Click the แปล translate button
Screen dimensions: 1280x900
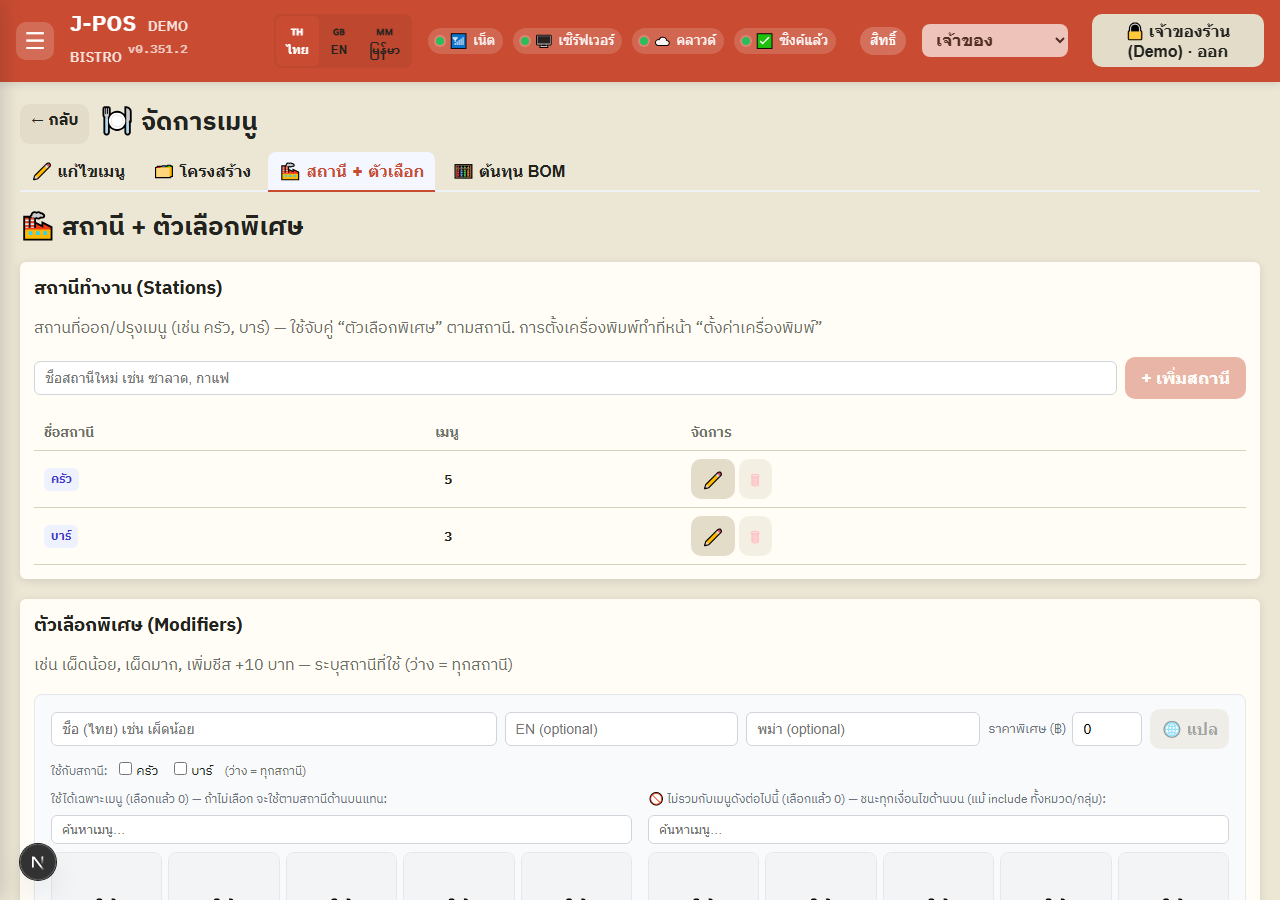click(x=1189, y=729)
